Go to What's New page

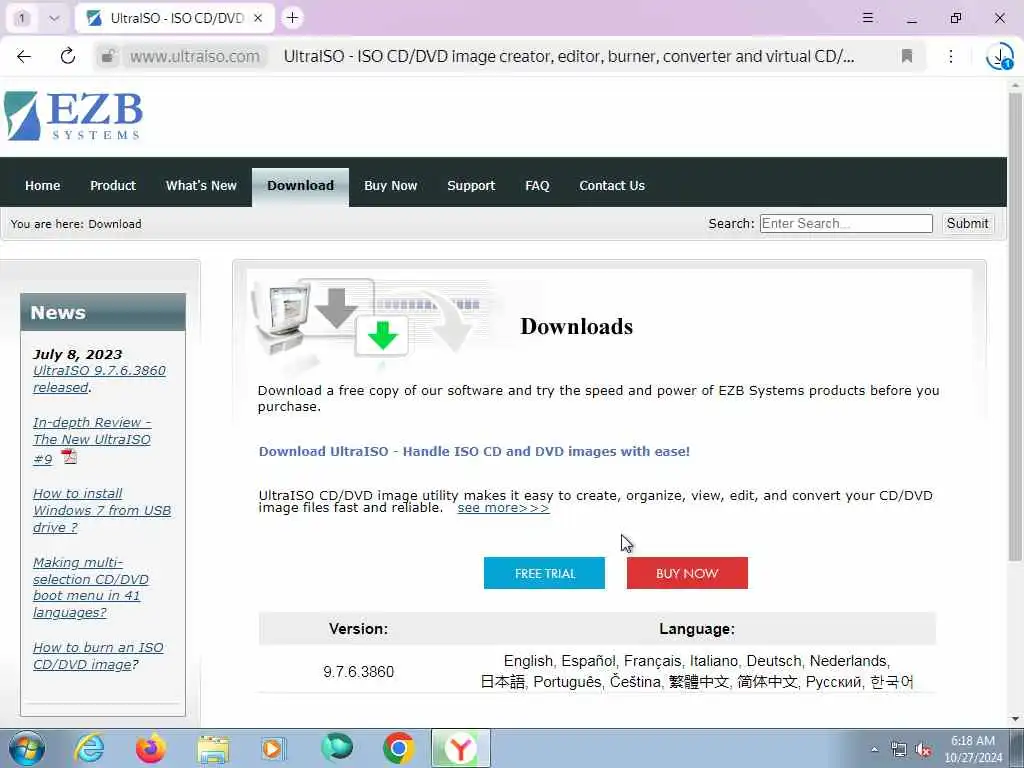(x=201, y=185)
